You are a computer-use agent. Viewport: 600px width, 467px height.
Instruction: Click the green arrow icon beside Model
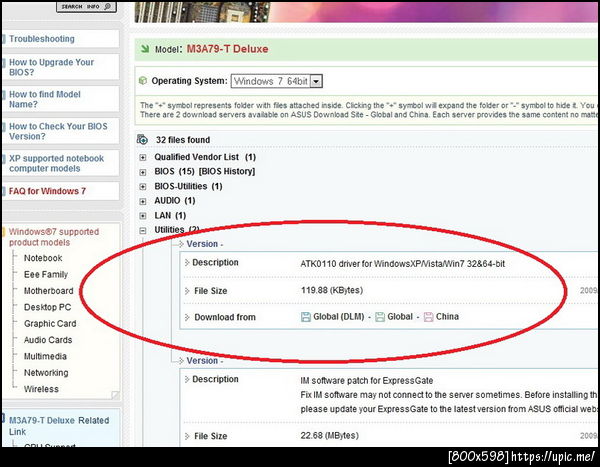pyautogui.click(x=145, y=49)
